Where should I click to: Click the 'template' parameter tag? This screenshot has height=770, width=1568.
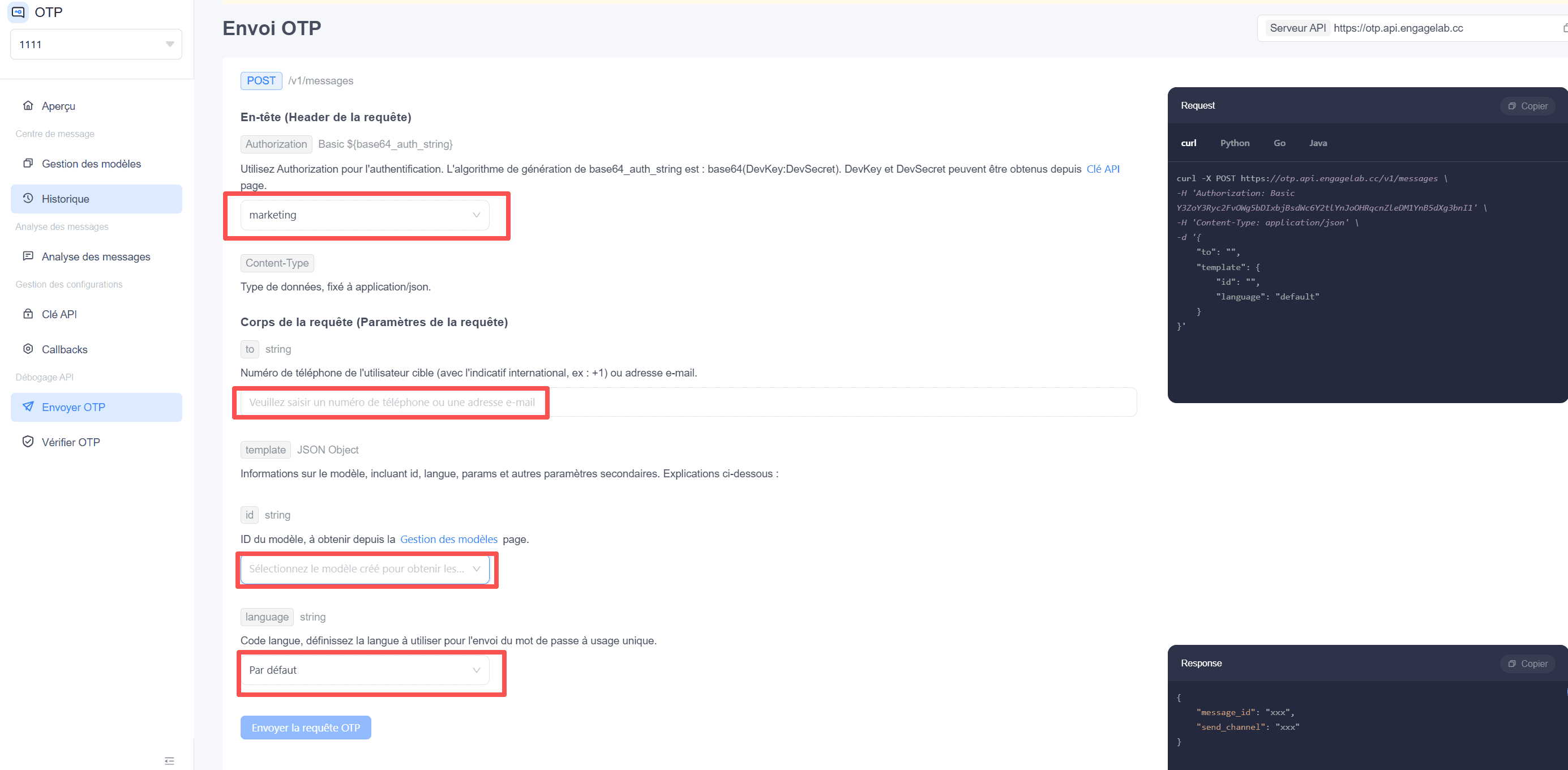click(x=265, y=450)
